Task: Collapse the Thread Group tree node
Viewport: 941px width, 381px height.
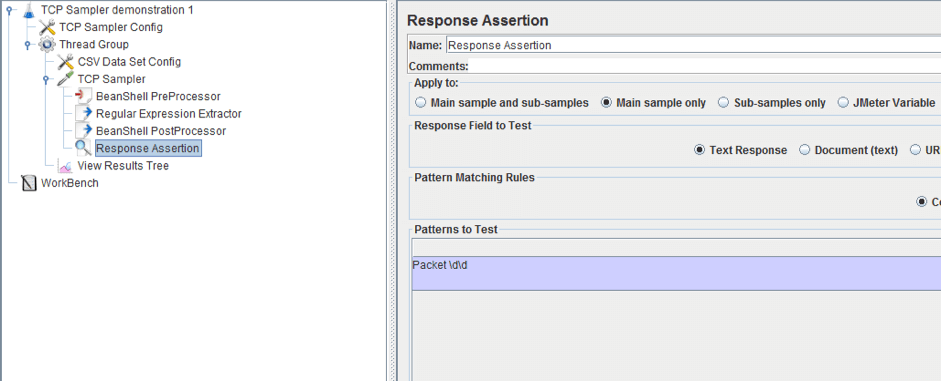Action: click(x=27, y=44)
